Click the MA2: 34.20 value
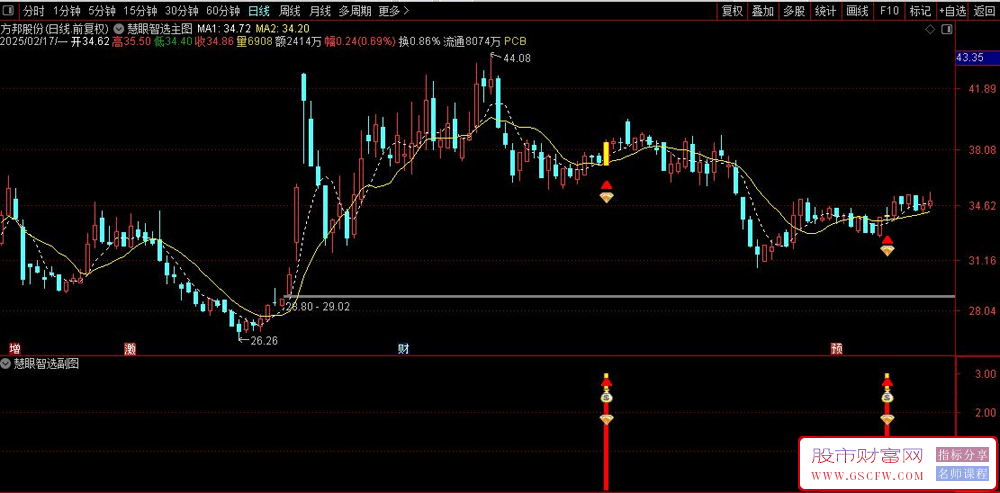Viewport: 1000px width, 493px height. tap(283, 29)
